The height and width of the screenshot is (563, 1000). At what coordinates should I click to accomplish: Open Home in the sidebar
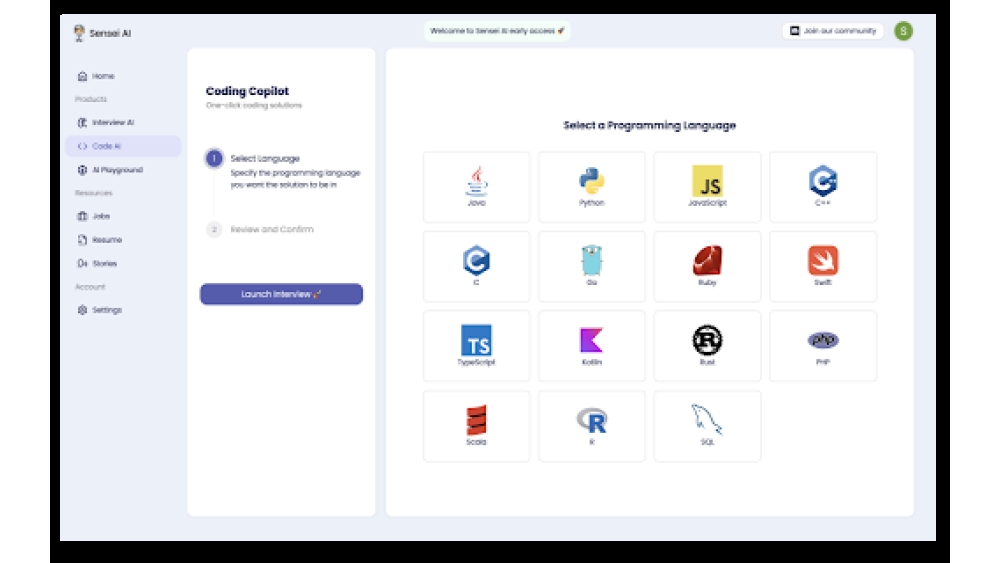tap(123, 76)
